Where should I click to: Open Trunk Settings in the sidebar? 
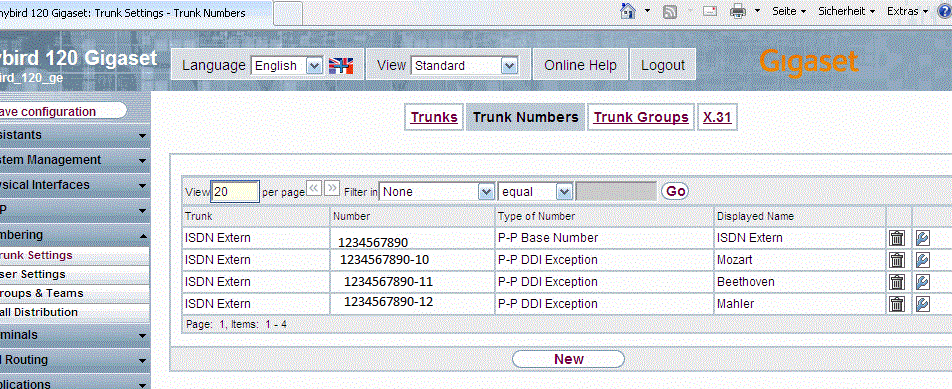tap(75, 255)
